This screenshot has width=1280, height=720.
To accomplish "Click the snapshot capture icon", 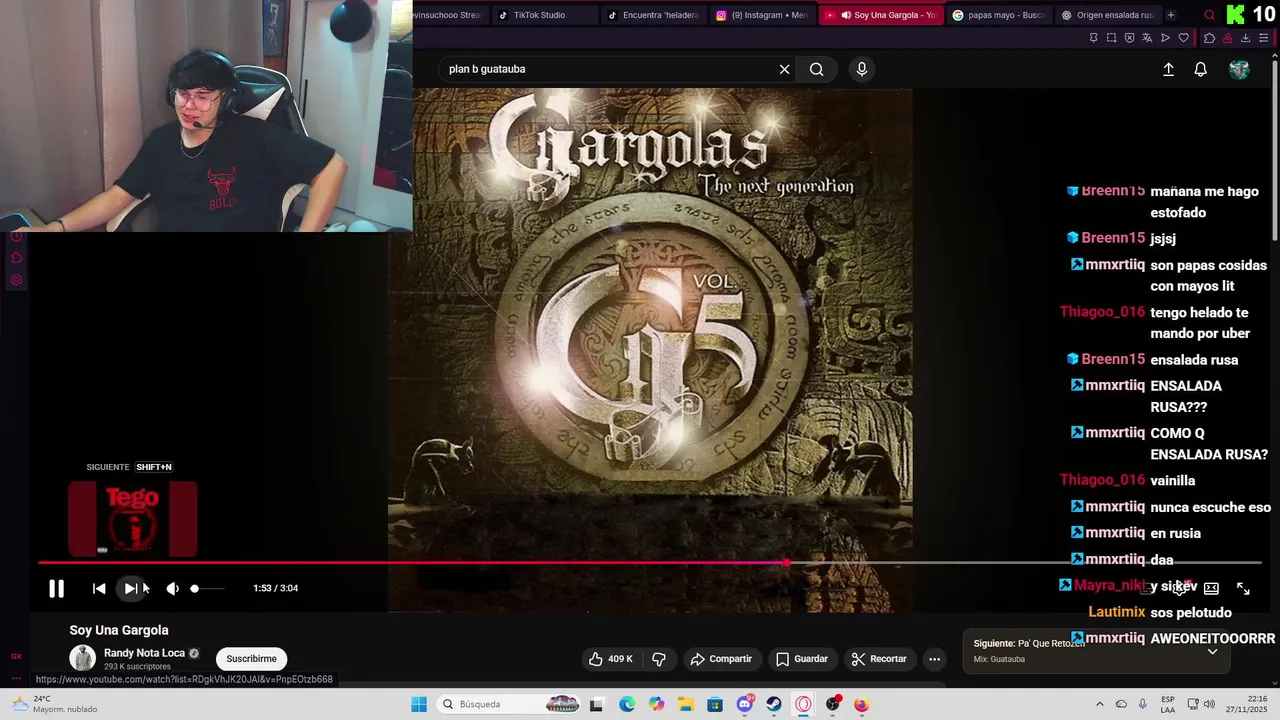I will pyautogui.click(x=1111, y=38).
